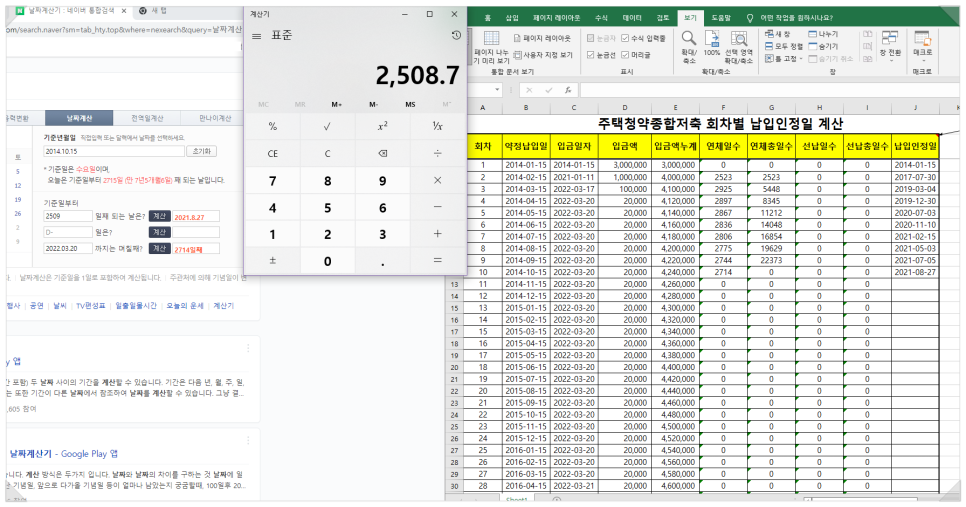This screenshot has height=507, width=966.
Task: Open the TV편성표 link
Action: tap(91, 306)
